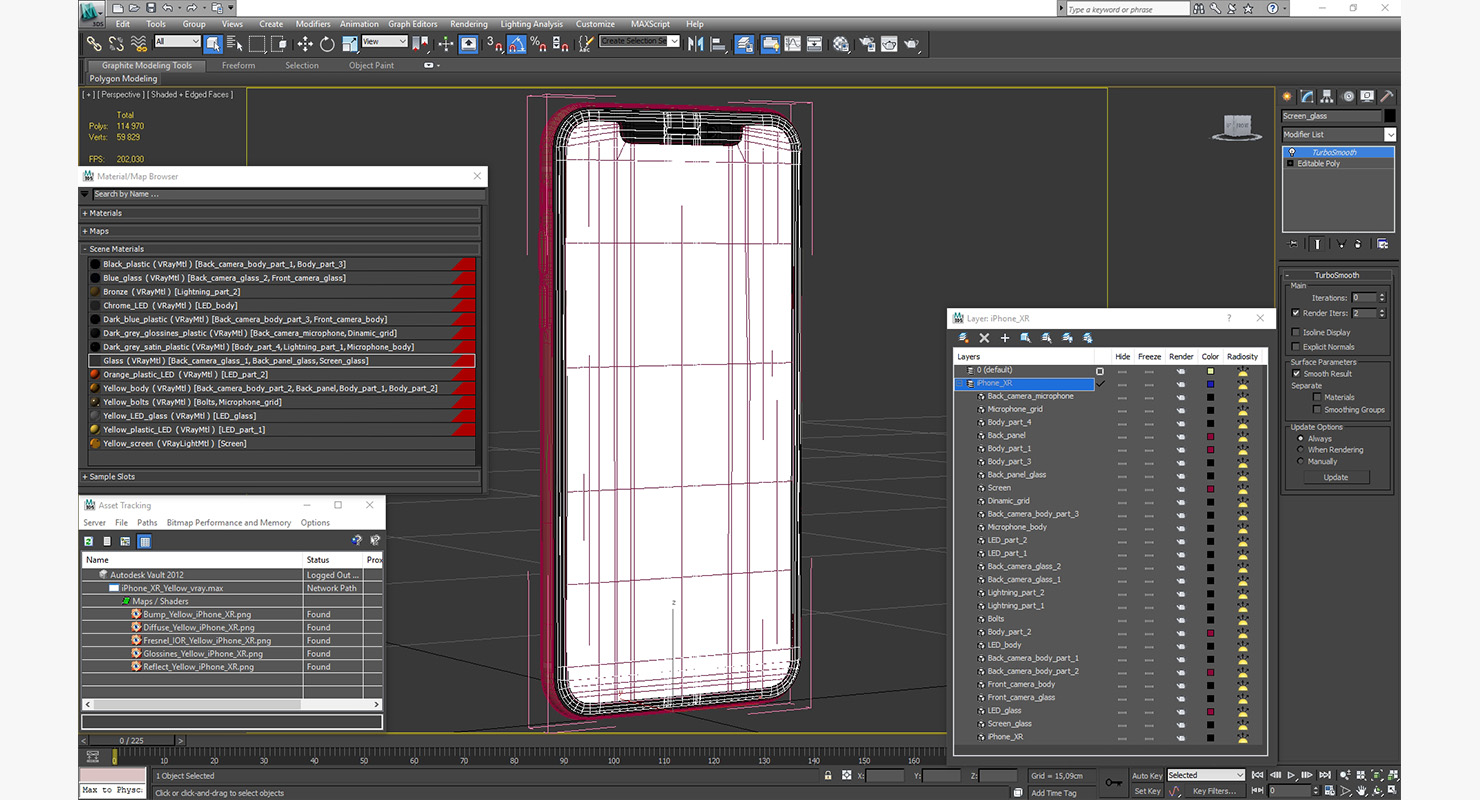Open the Modifiers menu

tap(313, 24)
